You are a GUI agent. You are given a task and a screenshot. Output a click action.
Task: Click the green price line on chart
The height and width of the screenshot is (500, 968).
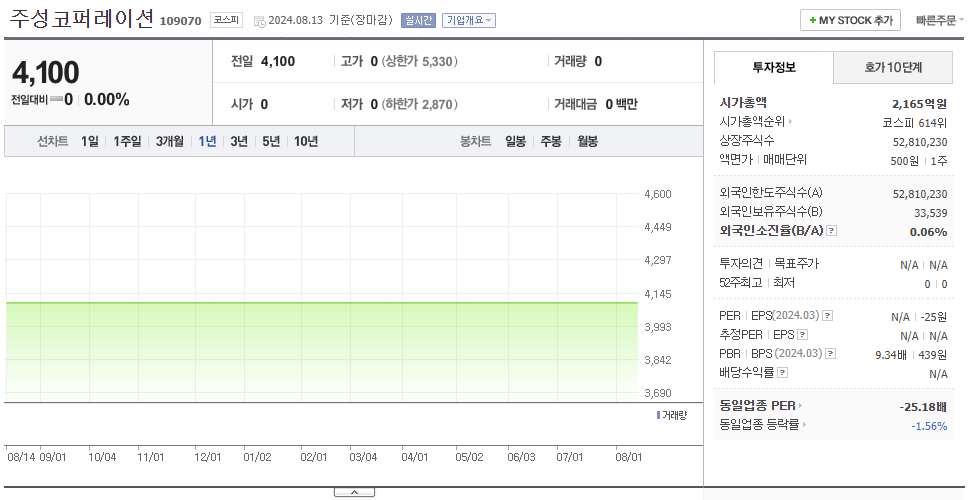pyautogui.click(x=322, y=302)
